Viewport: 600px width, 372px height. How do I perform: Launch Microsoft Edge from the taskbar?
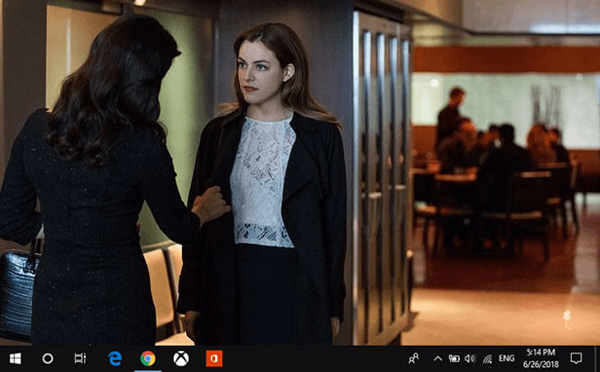click(115, 359)
